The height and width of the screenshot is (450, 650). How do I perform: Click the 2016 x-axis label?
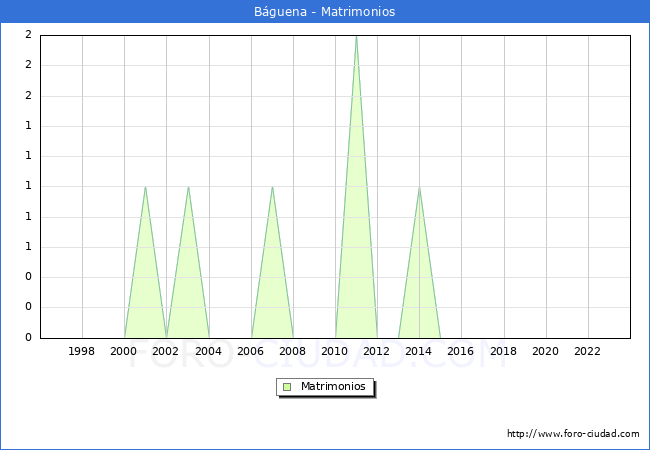click(x=461, y=352)
